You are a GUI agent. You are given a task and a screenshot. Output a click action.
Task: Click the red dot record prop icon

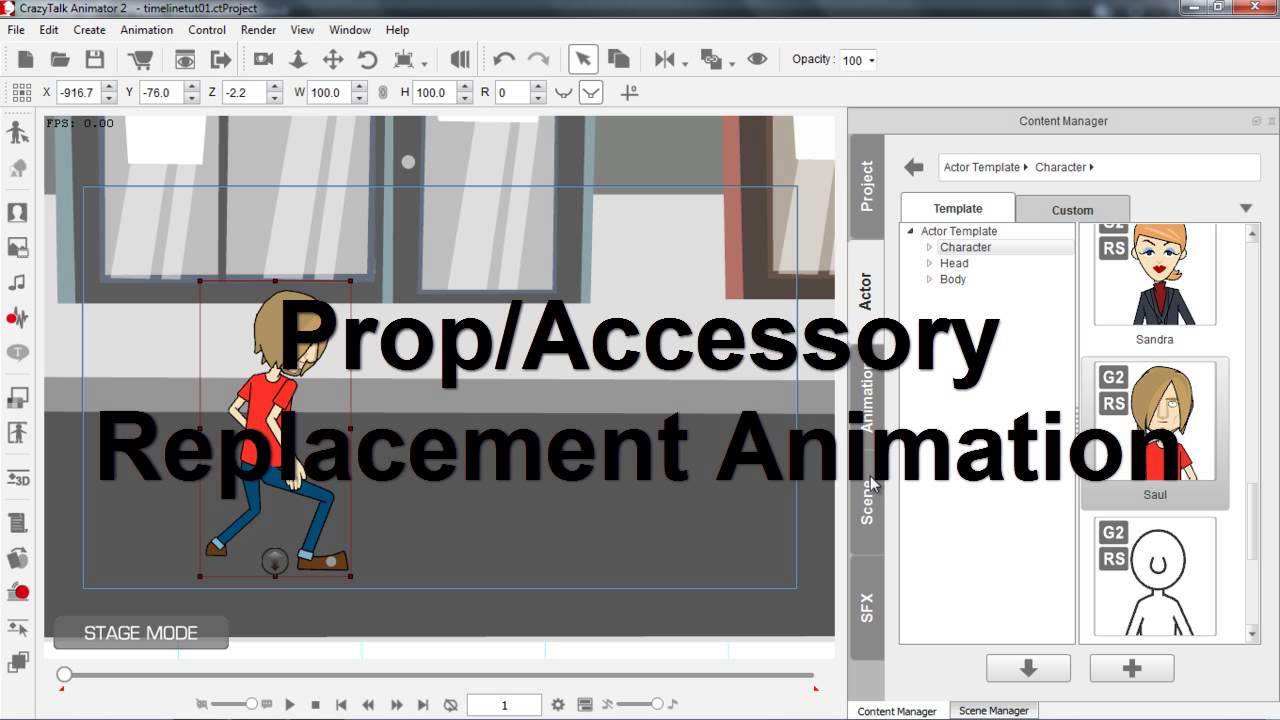coord(17,592)
